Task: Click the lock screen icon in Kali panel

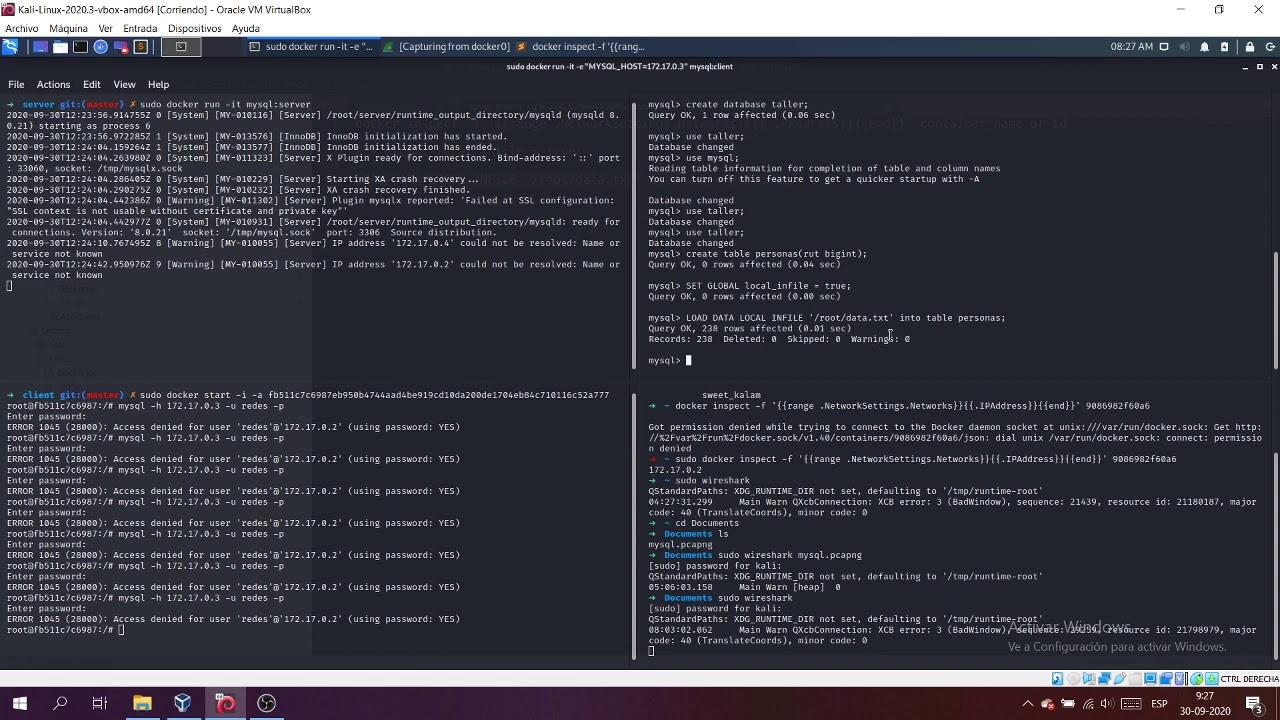Action: (1249, 47)
